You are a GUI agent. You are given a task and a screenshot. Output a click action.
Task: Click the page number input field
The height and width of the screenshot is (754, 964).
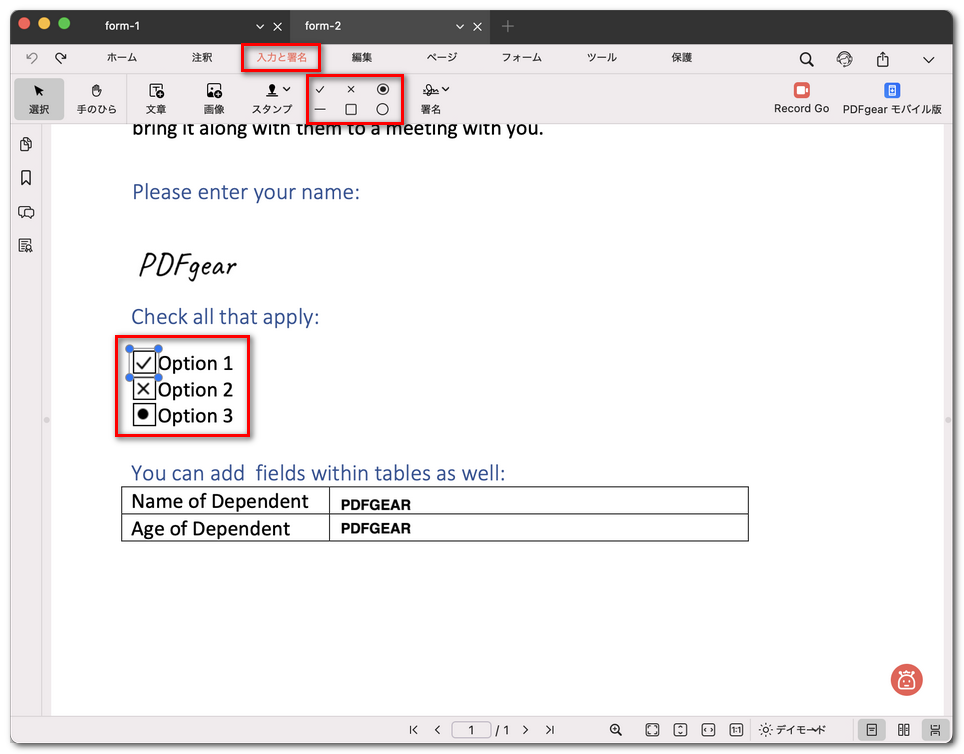(471, 730)
